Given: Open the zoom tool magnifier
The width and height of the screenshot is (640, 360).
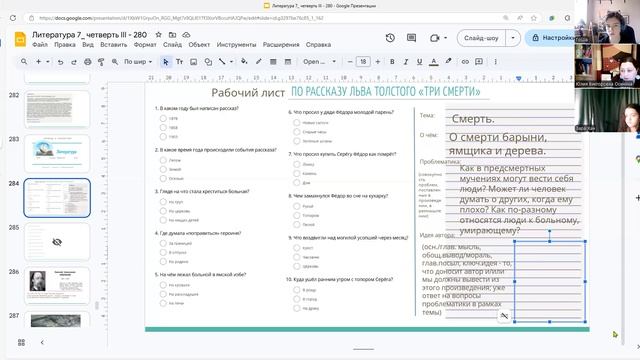Looking at the screenshot, I should [115, 62].
